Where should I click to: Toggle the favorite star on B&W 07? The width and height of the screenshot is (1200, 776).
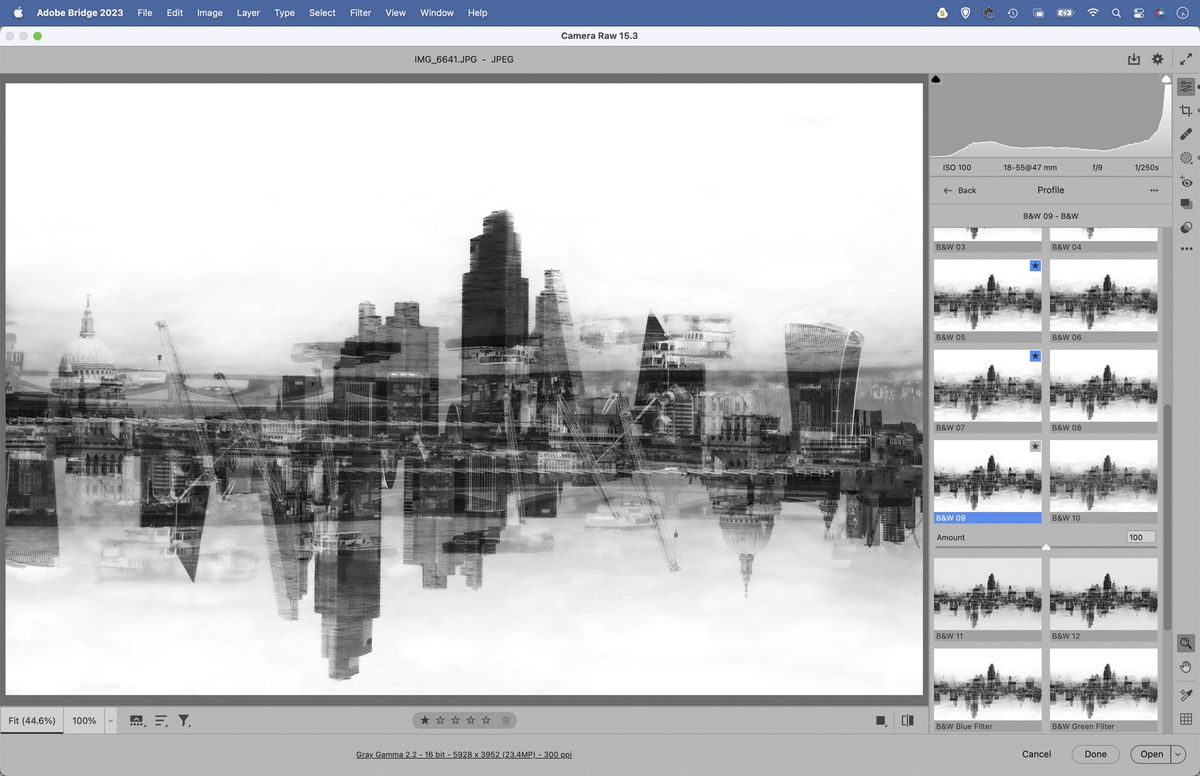pyautogui.click(x=1034, y=356)
